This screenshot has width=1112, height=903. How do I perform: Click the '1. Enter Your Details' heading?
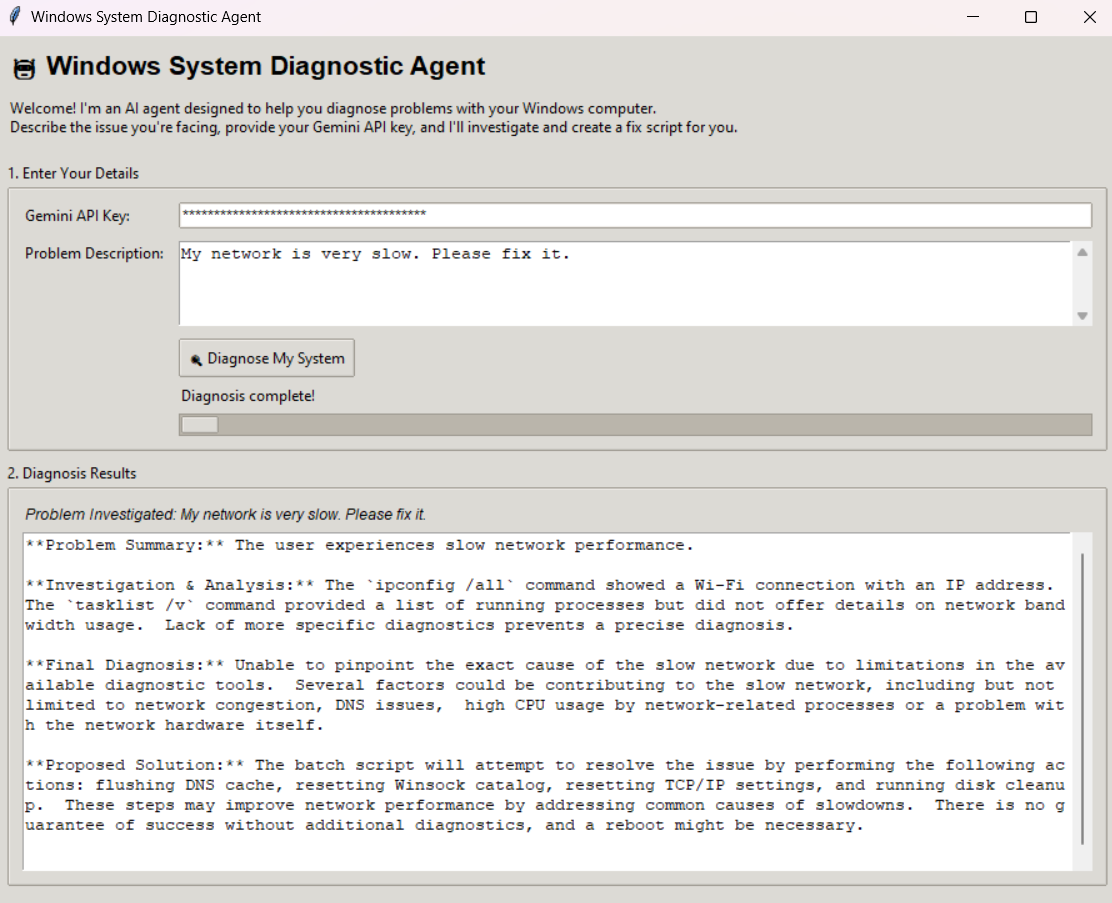tap(73, 173)
